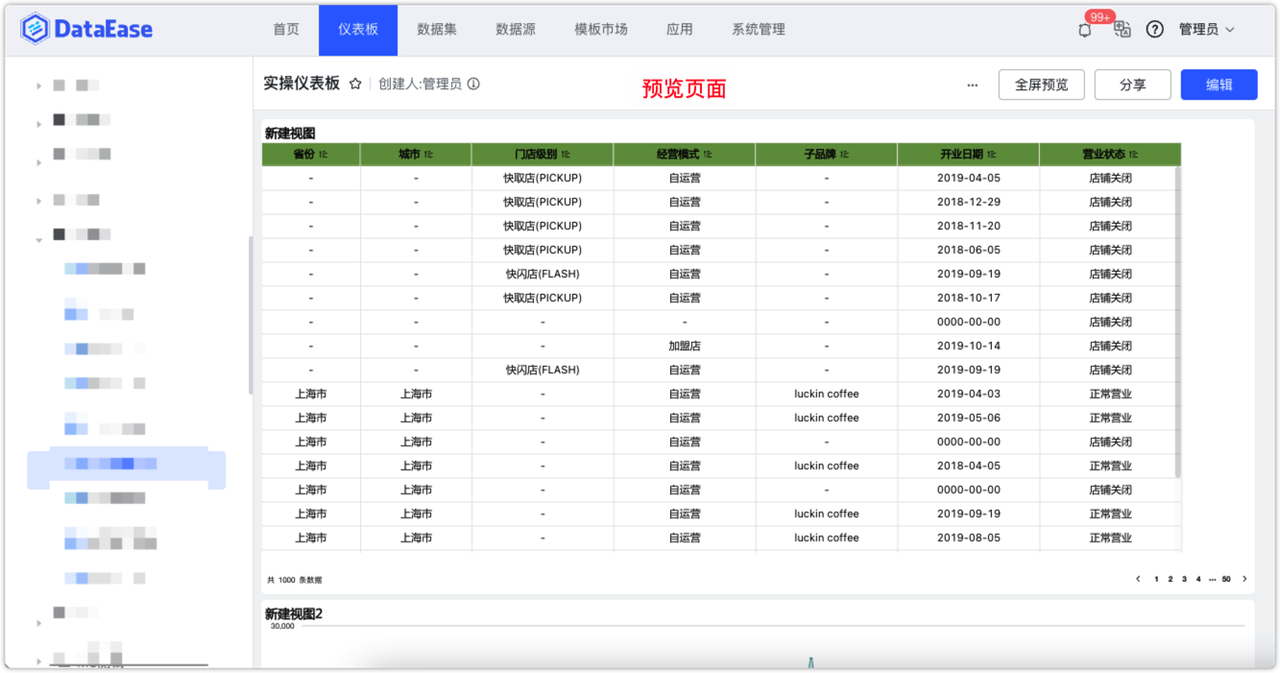Sort the 营业状态 column

click(x=1134, y=155)
